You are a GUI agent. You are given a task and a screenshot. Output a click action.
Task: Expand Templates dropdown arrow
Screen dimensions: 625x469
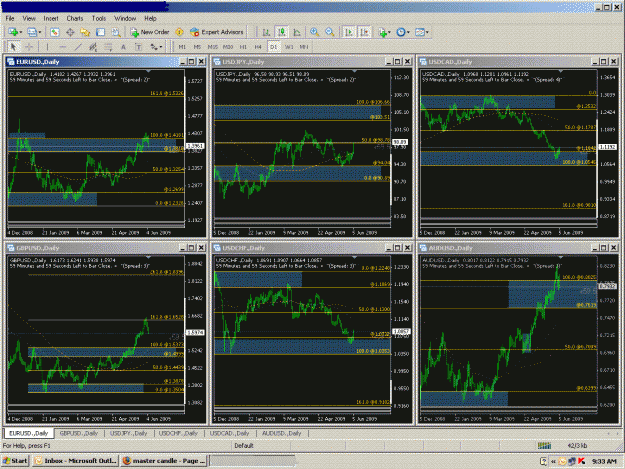tap(427, 32)
